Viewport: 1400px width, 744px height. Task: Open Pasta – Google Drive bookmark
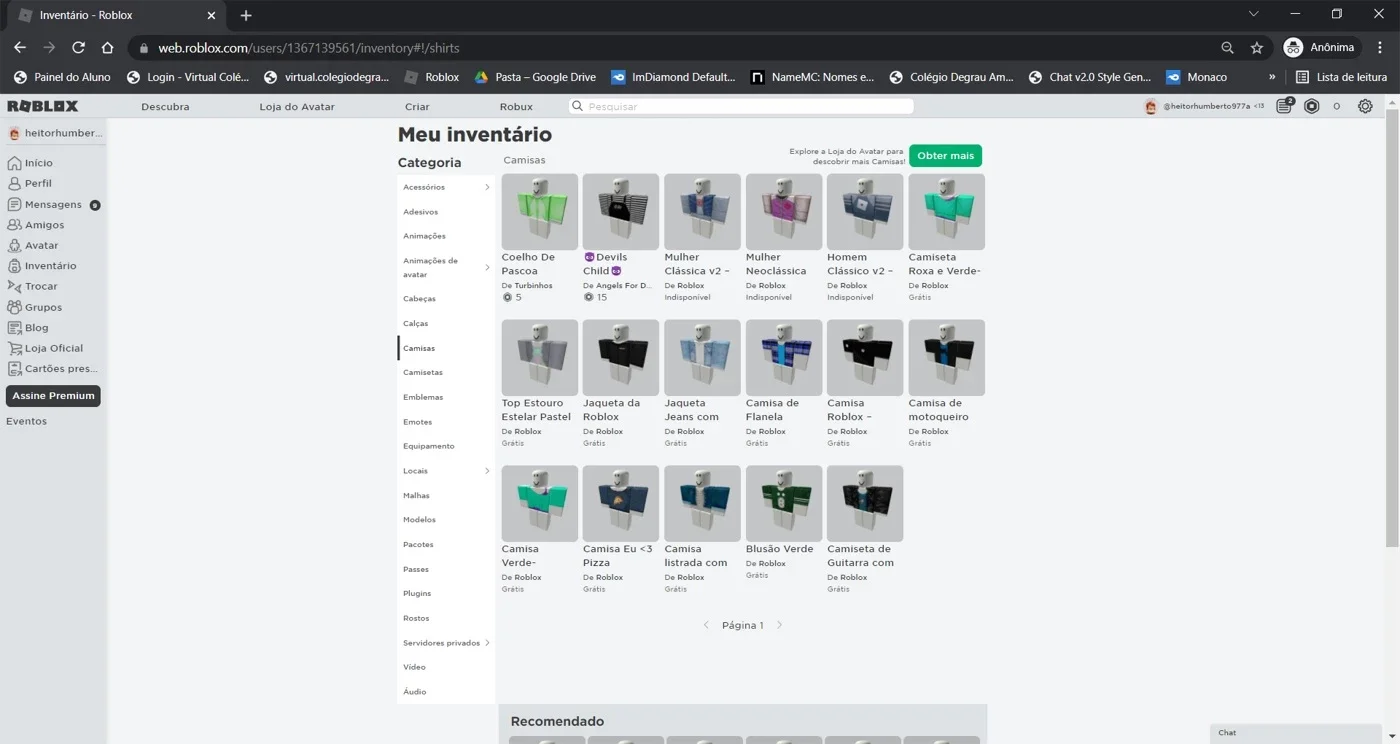coord(535,77)
